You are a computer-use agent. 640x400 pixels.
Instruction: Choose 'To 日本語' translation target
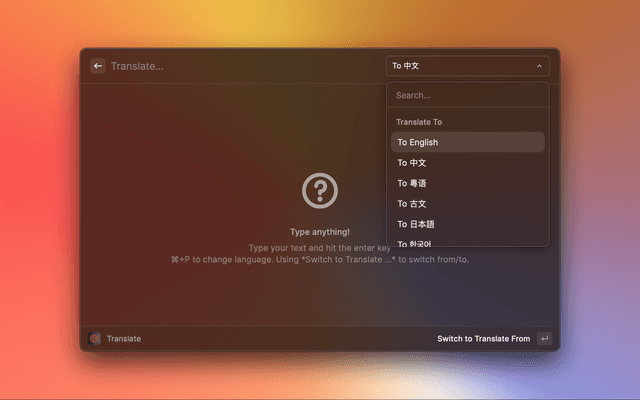(x=467, y=224)
